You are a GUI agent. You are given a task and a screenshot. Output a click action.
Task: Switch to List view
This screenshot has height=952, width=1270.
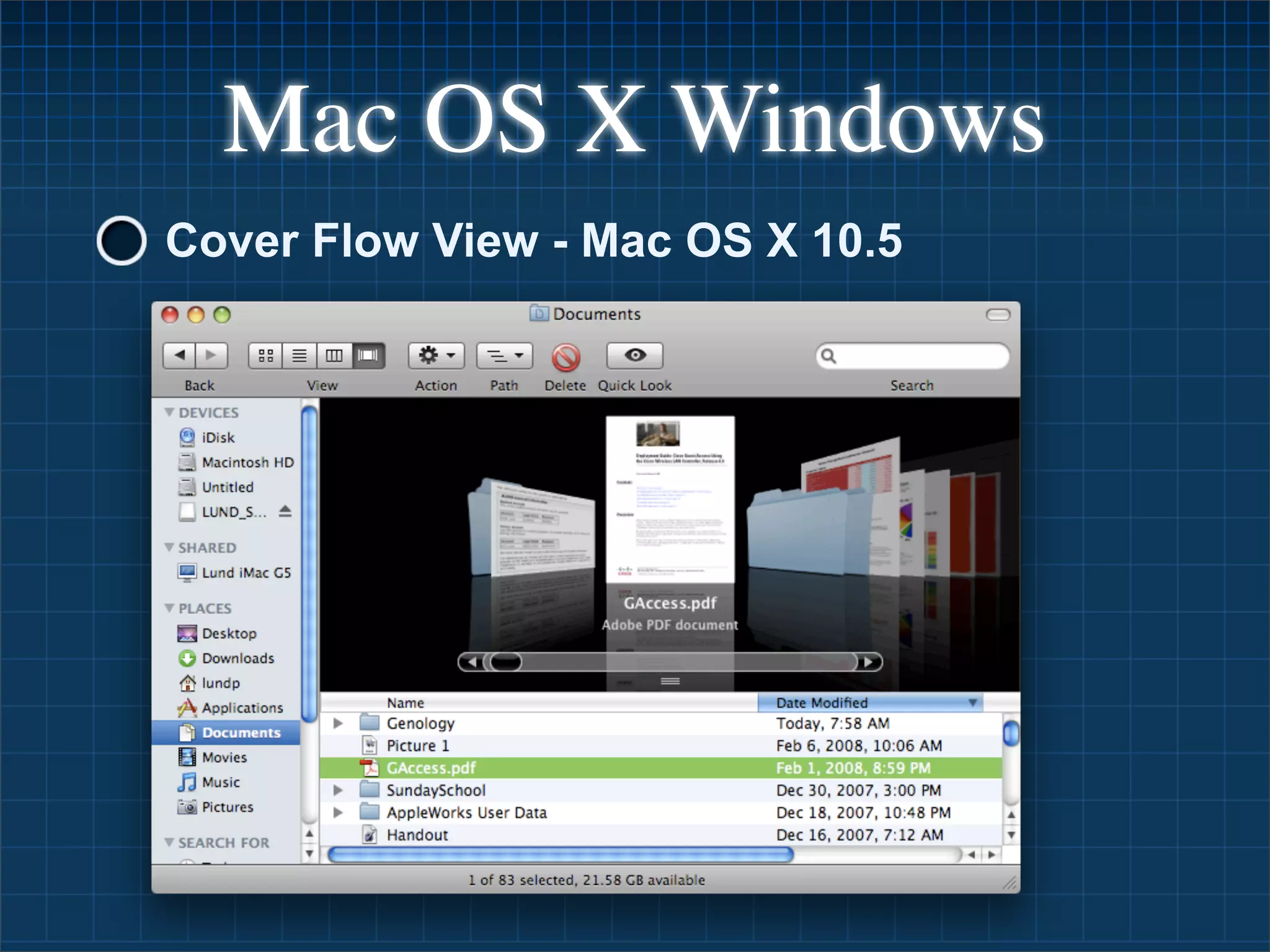(300, 355)
